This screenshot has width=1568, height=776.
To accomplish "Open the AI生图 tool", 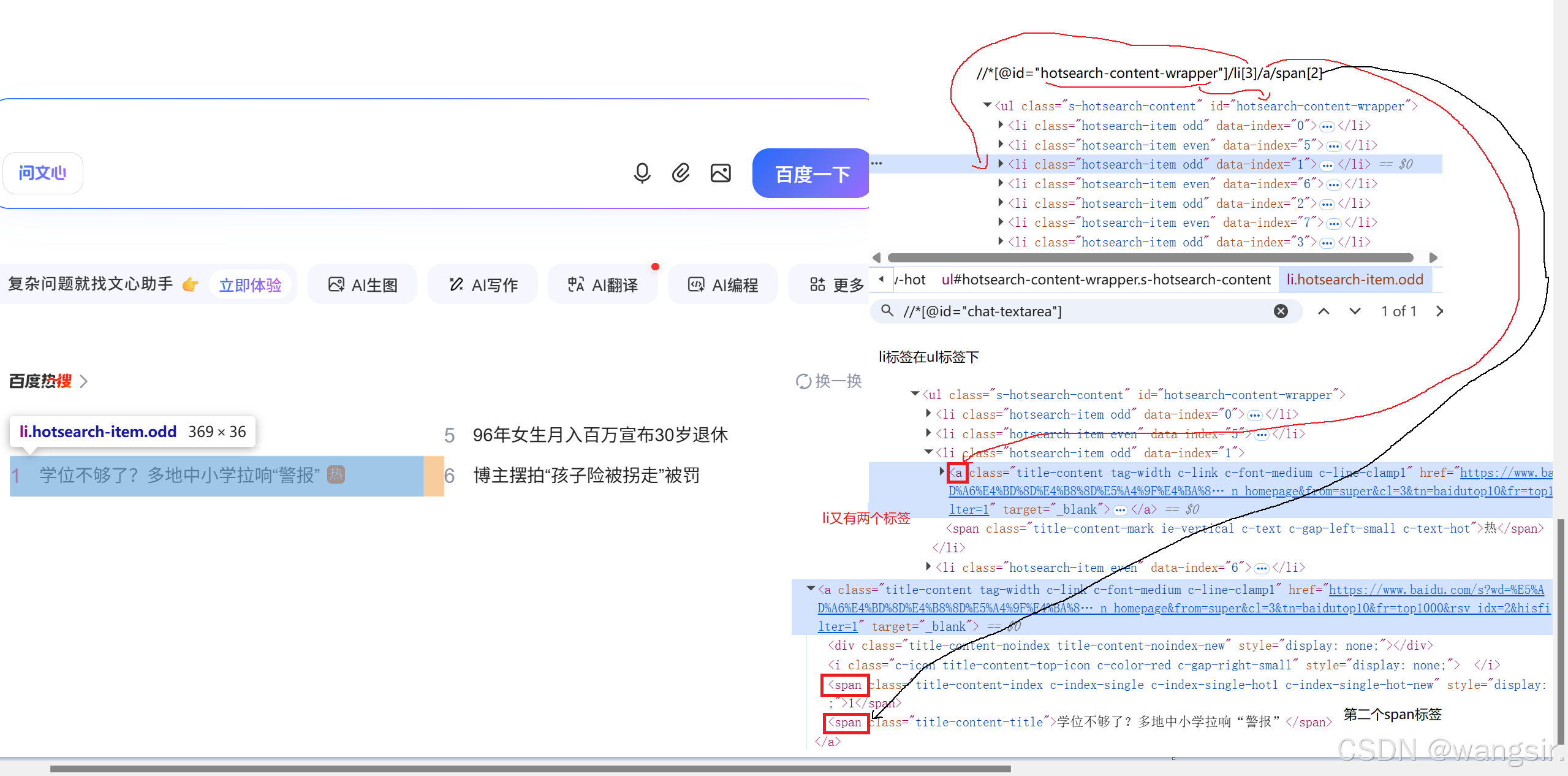I will [x=363, y=285].
